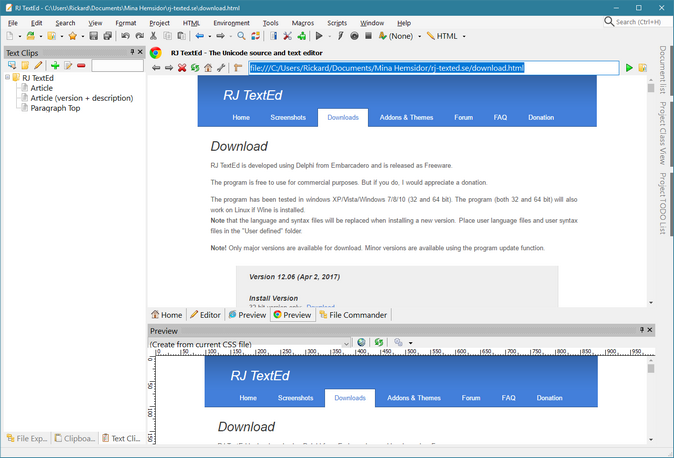Switch to the Home document tab
674x458 pixels.
coord(167,315)
